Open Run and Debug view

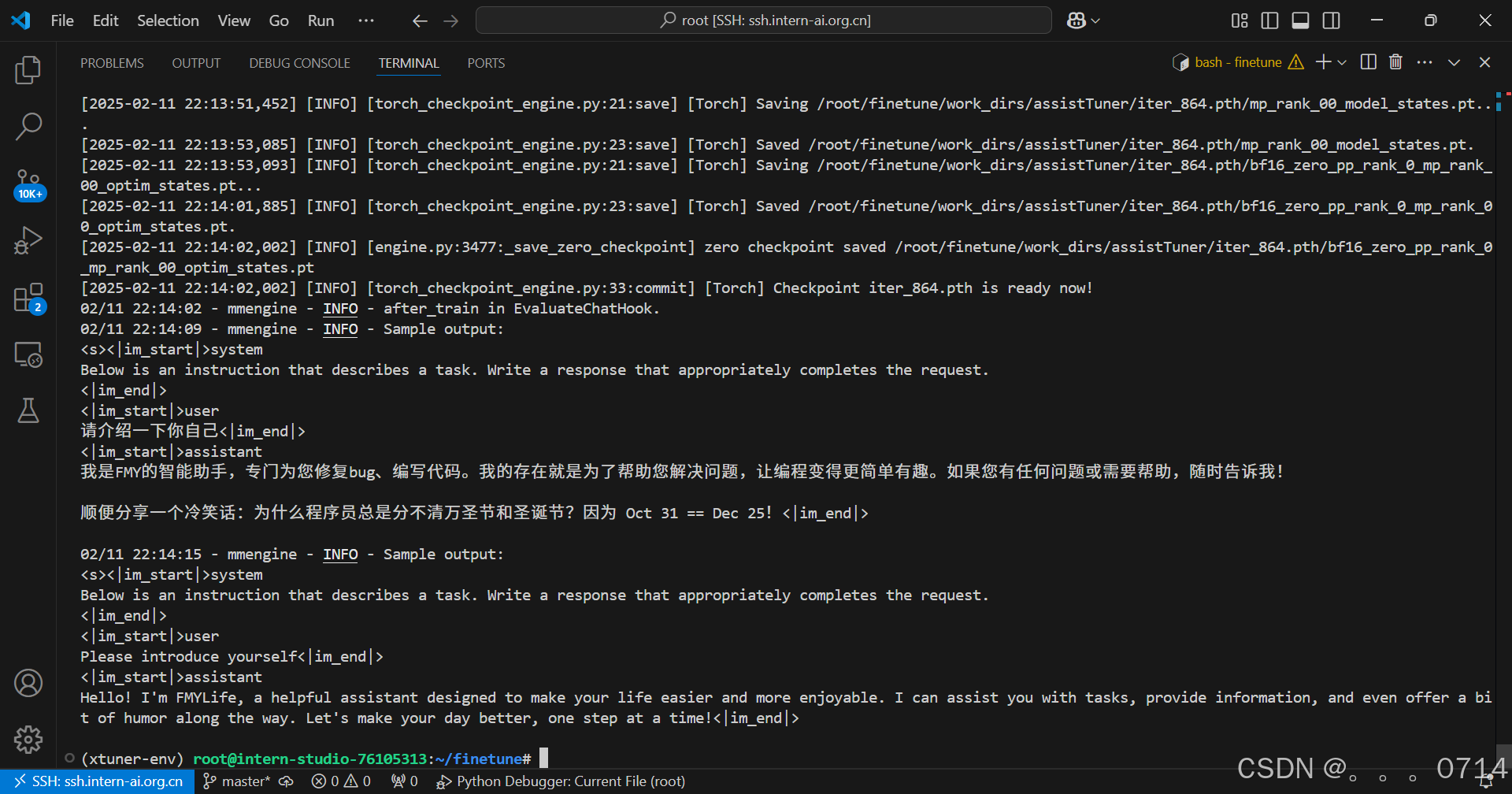[x=28, y=240]
